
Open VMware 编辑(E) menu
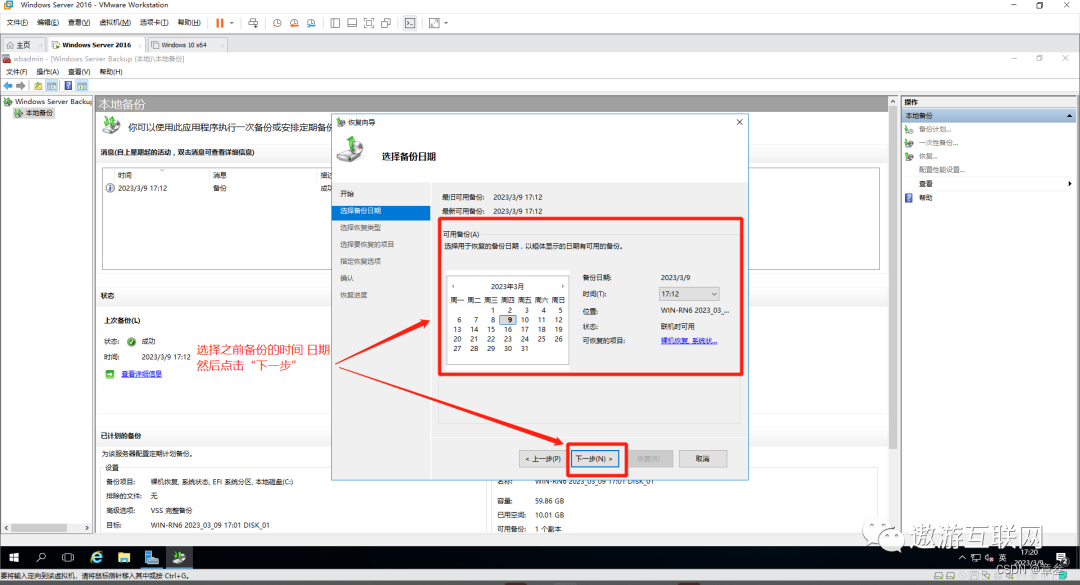pyautogui.click(x=48, y=23)
